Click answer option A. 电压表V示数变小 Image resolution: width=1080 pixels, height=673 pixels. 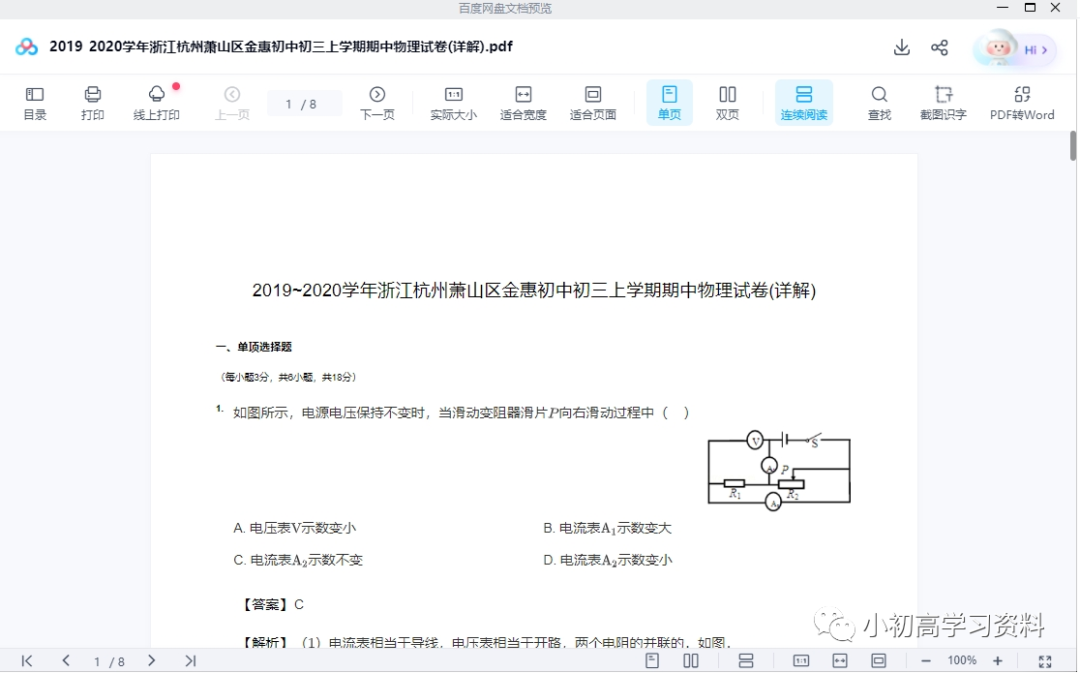pyautogui.click(x=295, y=528)
